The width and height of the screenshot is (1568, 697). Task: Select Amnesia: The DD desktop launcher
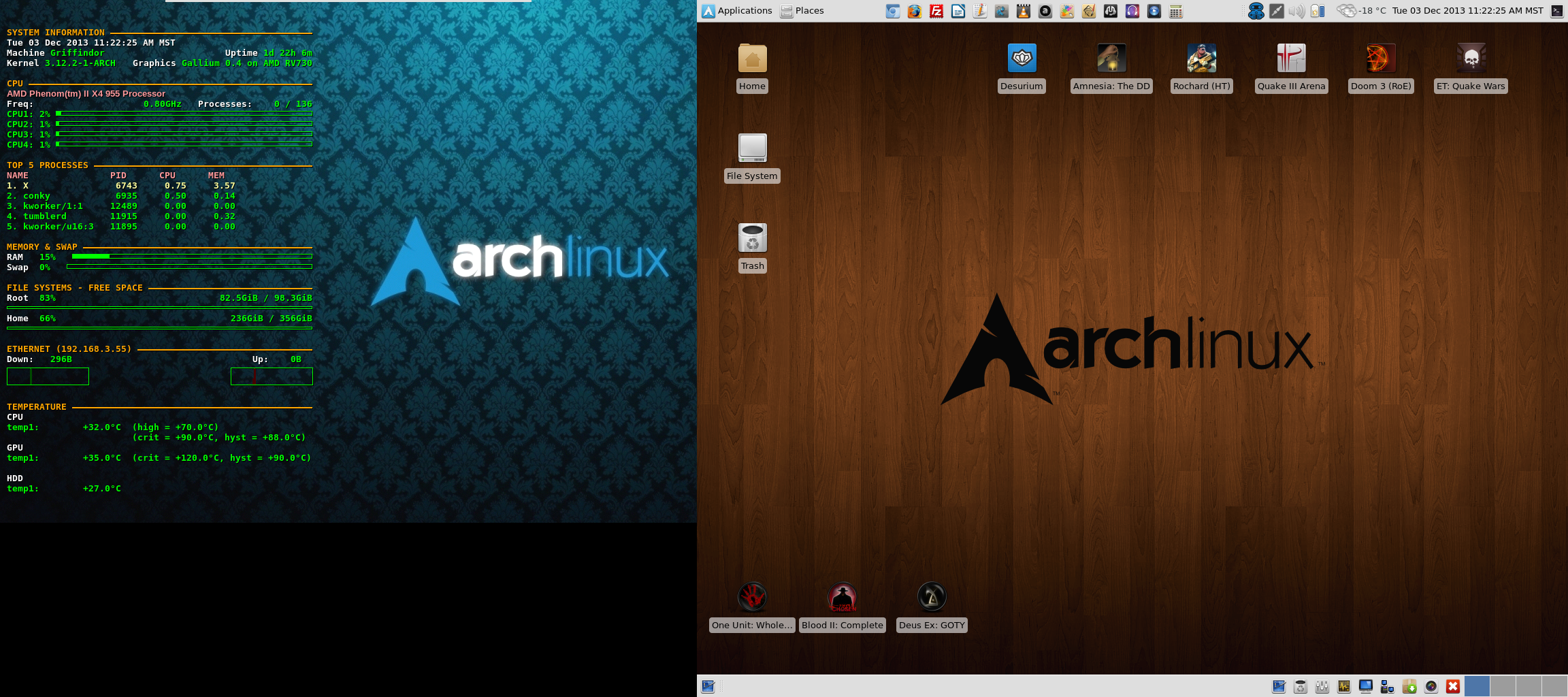pos(1111,68)
